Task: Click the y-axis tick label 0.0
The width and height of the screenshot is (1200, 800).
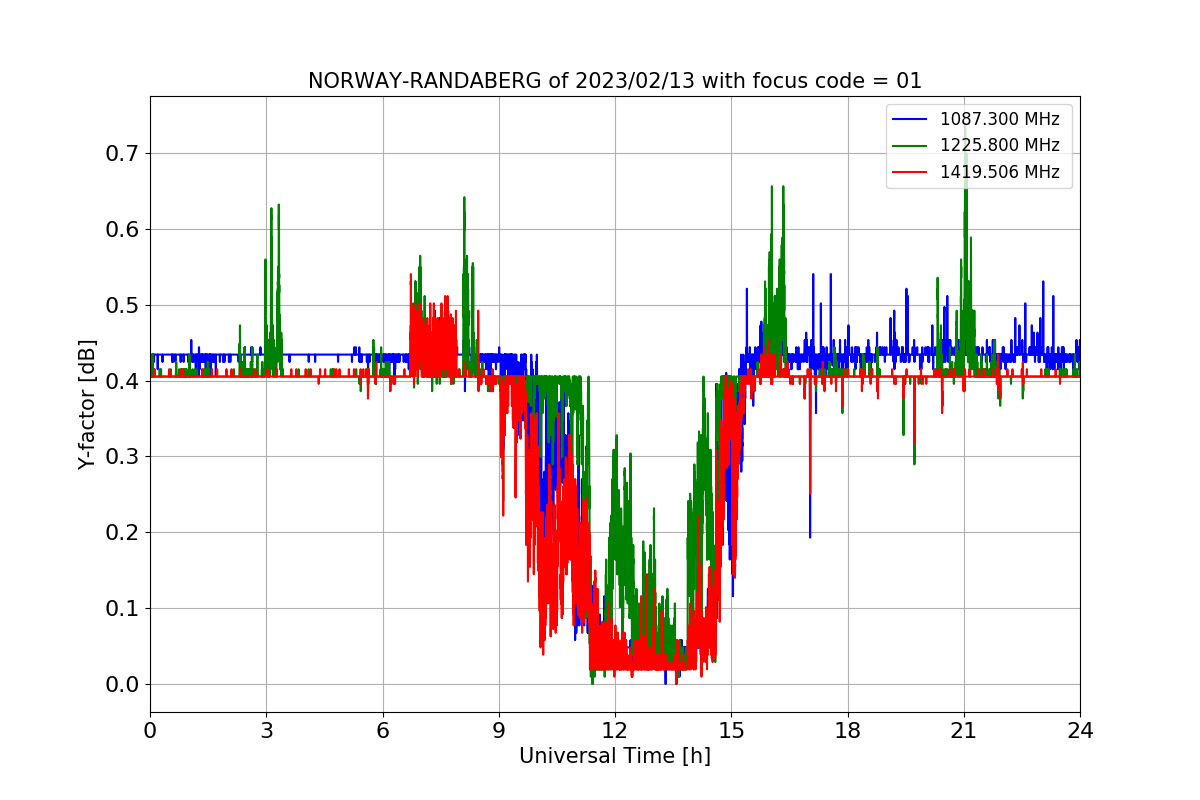Action: [x=122, y=685]
